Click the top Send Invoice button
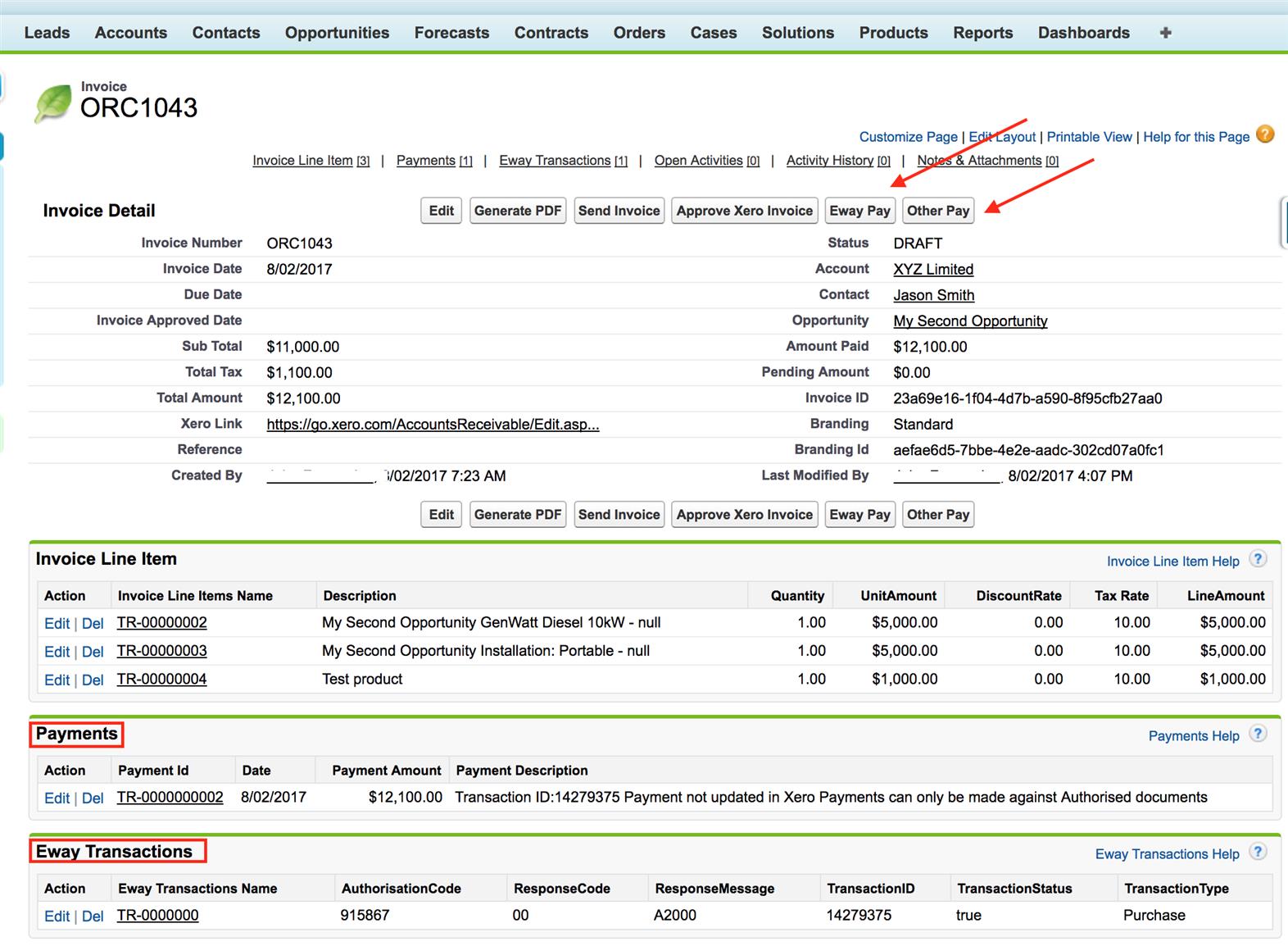Screen dimensions: 1288x946 pyautogui.click(x=619, y=211)
